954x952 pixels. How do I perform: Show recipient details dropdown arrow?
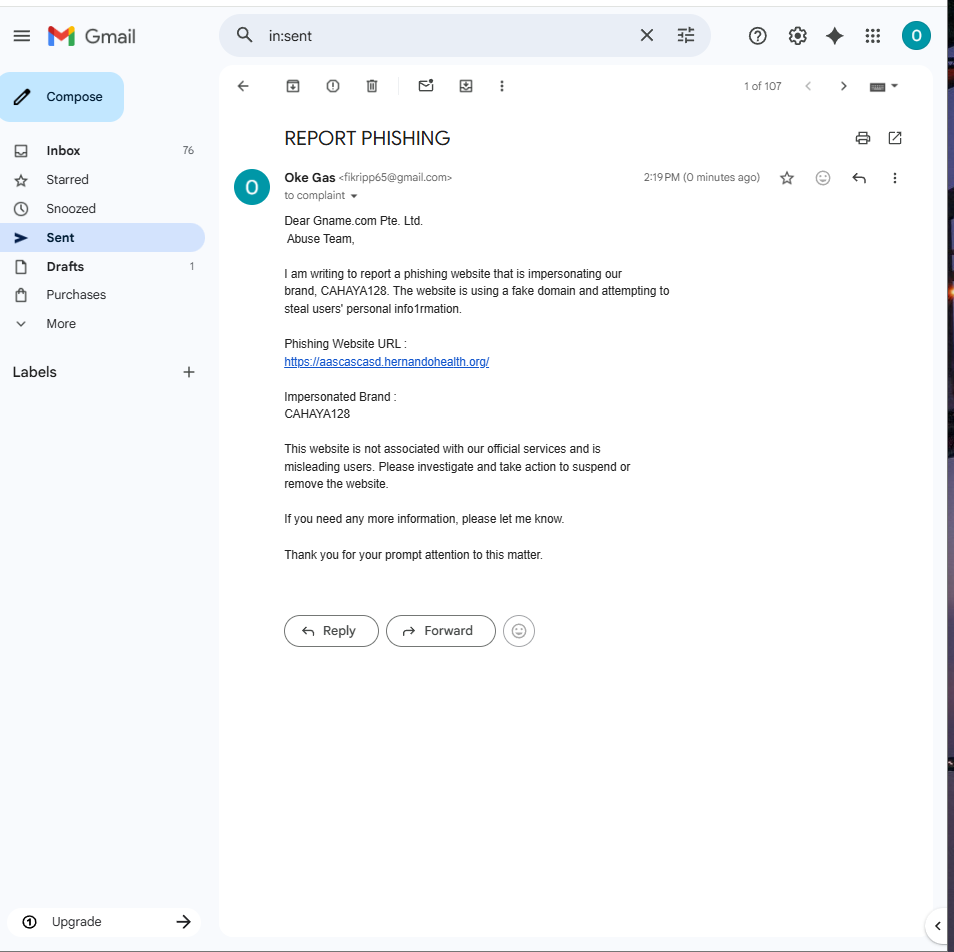pyautogui.click(x=354, y=196)
